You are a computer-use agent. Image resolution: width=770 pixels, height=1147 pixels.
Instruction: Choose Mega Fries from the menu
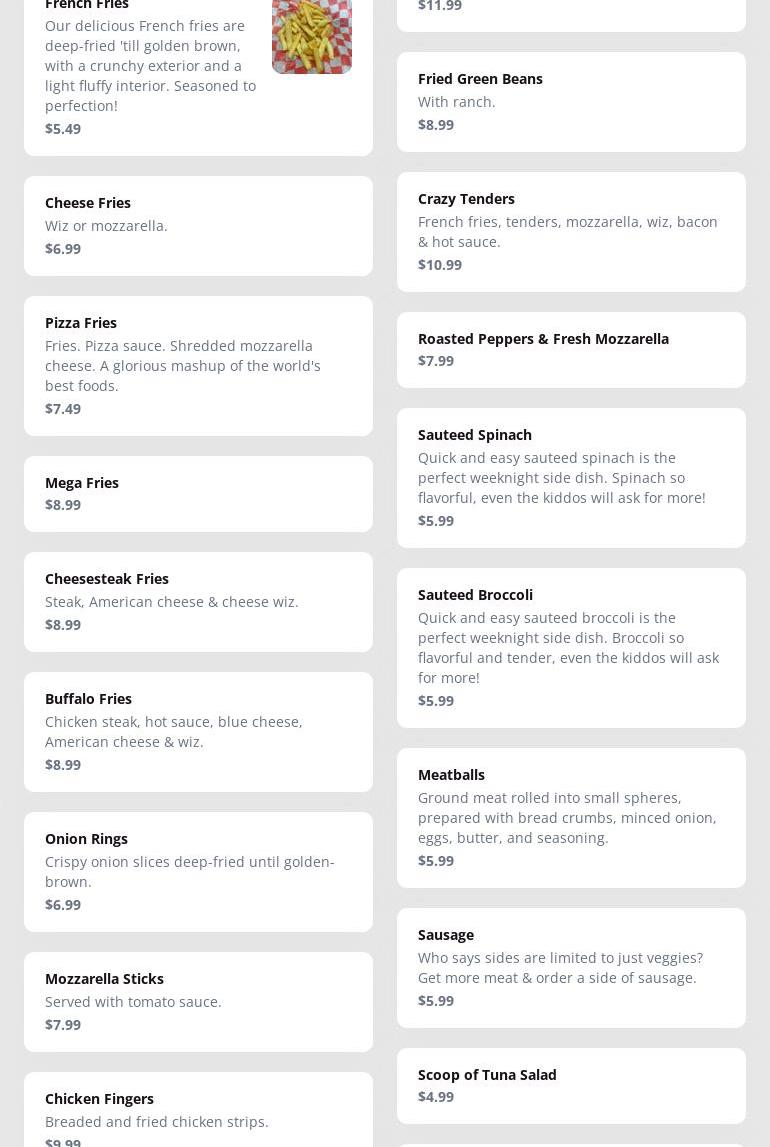coord(198,494)
